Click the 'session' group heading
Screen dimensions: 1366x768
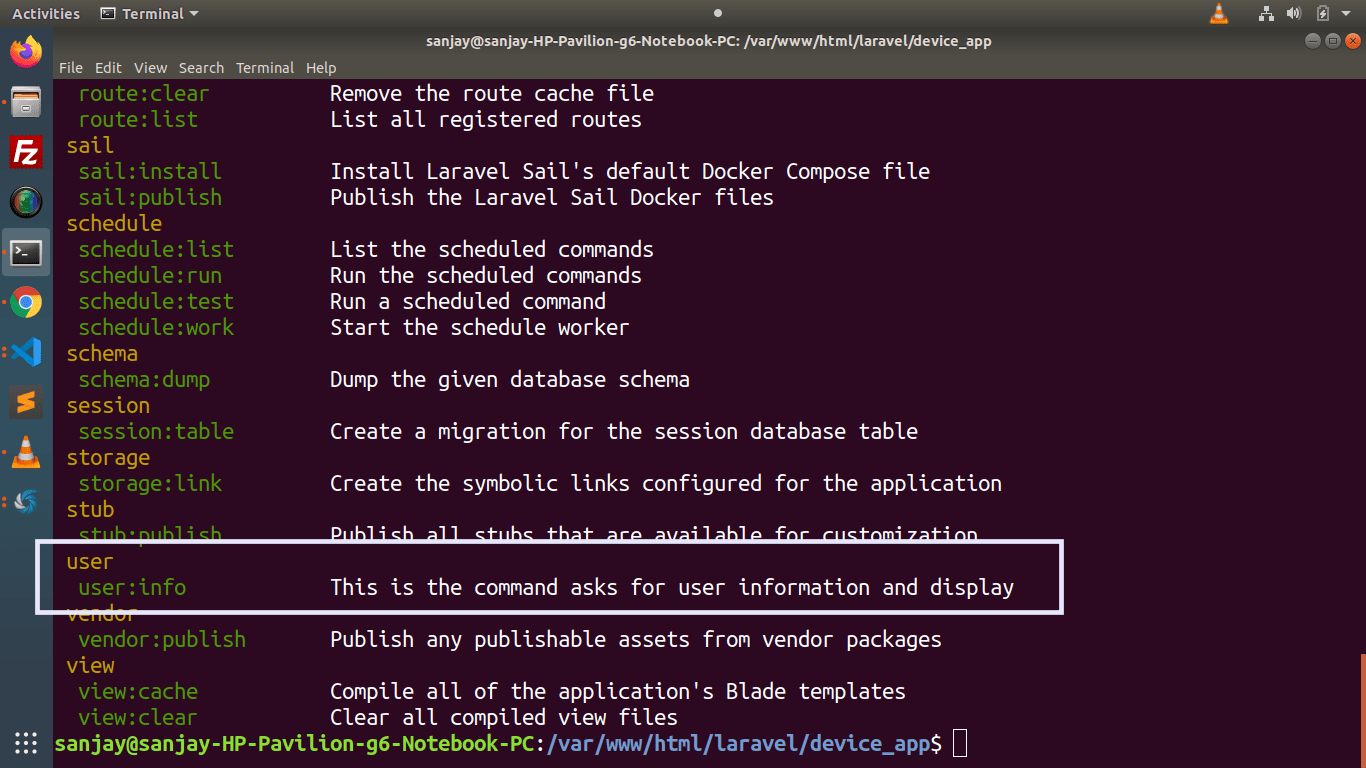tap(108, 406)
